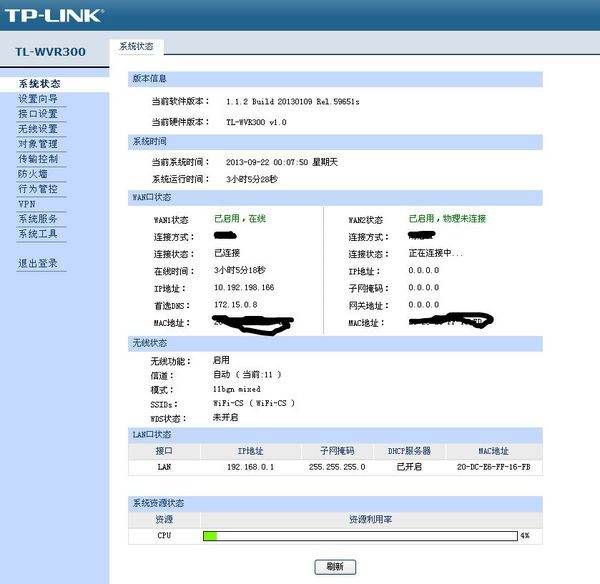
Task: Click WAN2 子网掩码 value 0.0.0.0
Action: pos(424,287)
